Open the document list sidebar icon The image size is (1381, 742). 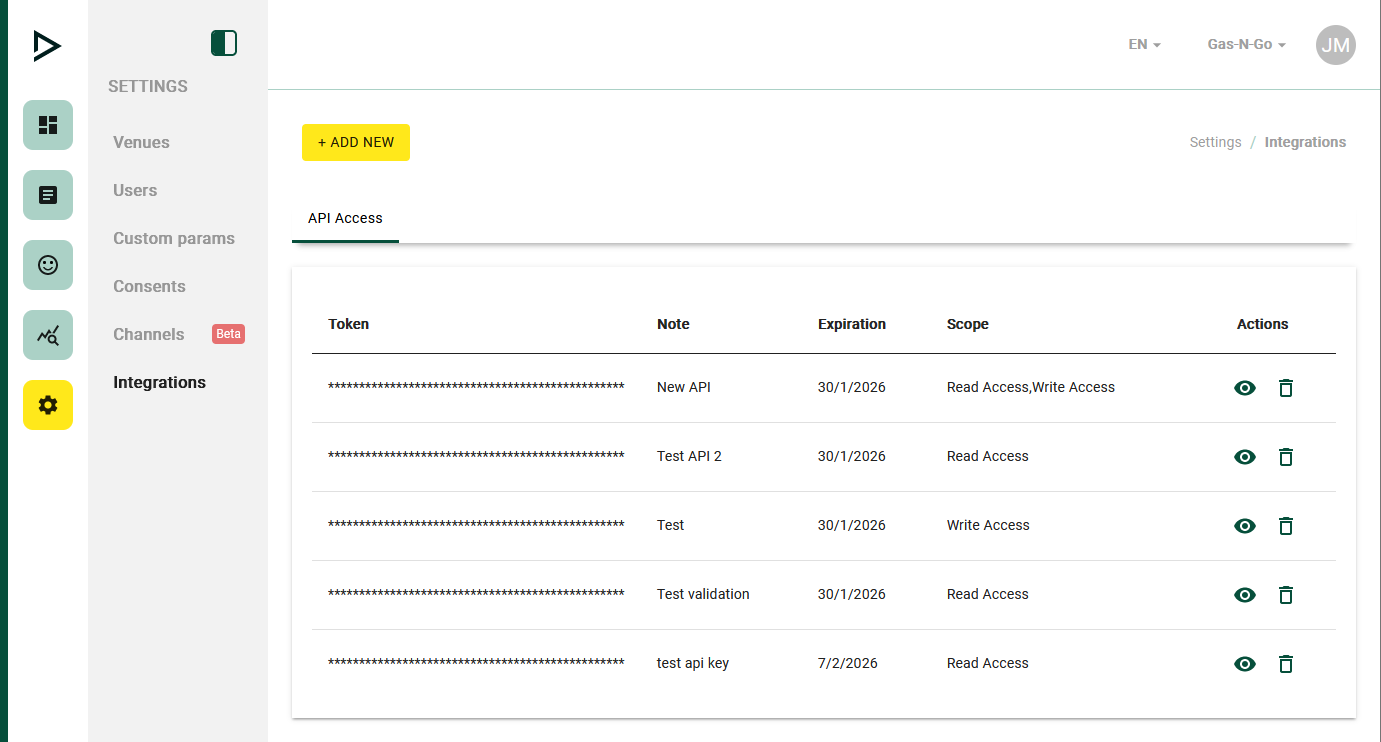click(x=48, y=195)
